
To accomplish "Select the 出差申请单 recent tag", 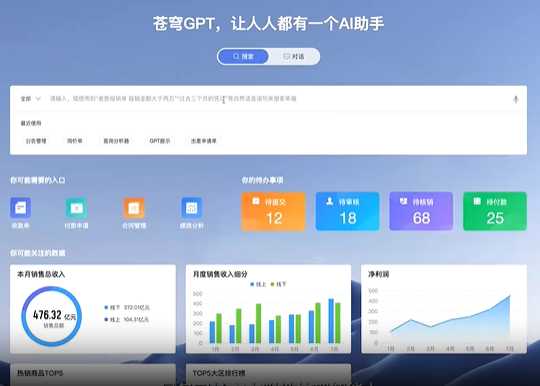I will coord(204,141).
